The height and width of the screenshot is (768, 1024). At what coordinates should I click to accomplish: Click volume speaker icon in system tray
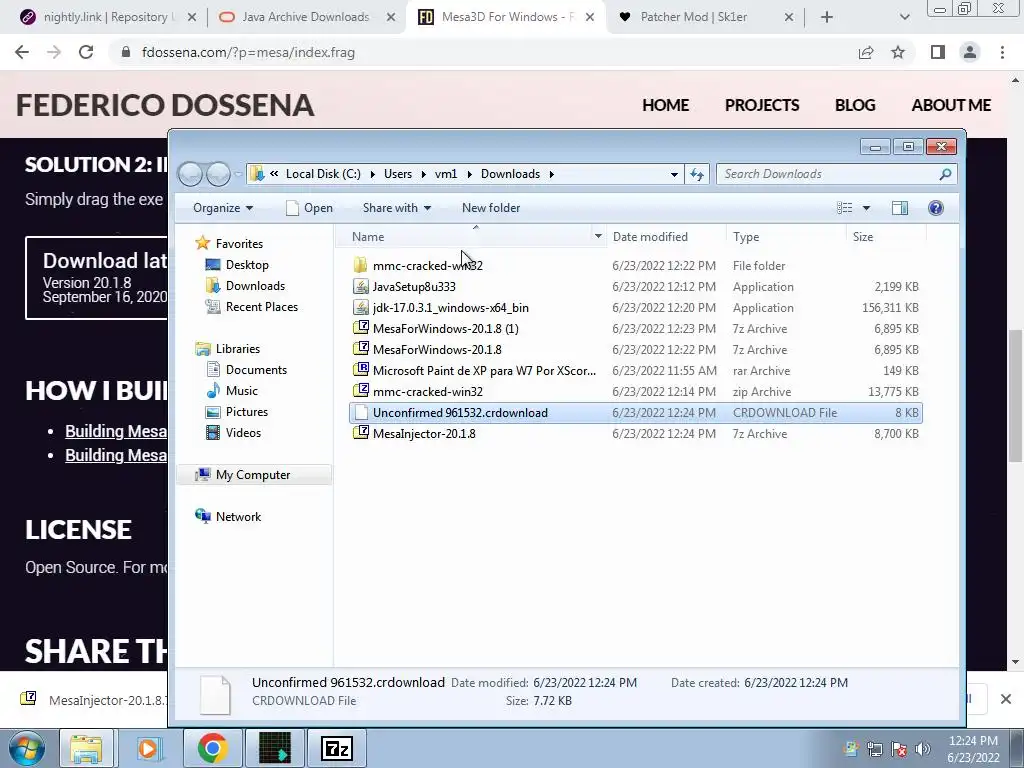click(x=923, y=748)
